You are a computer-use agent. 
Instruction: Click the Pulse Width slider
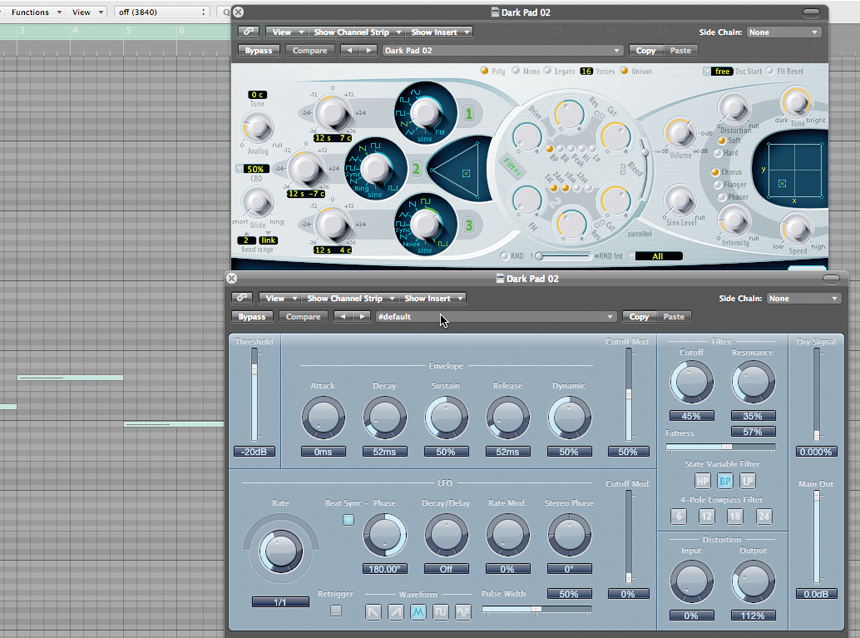pos(536,608)
